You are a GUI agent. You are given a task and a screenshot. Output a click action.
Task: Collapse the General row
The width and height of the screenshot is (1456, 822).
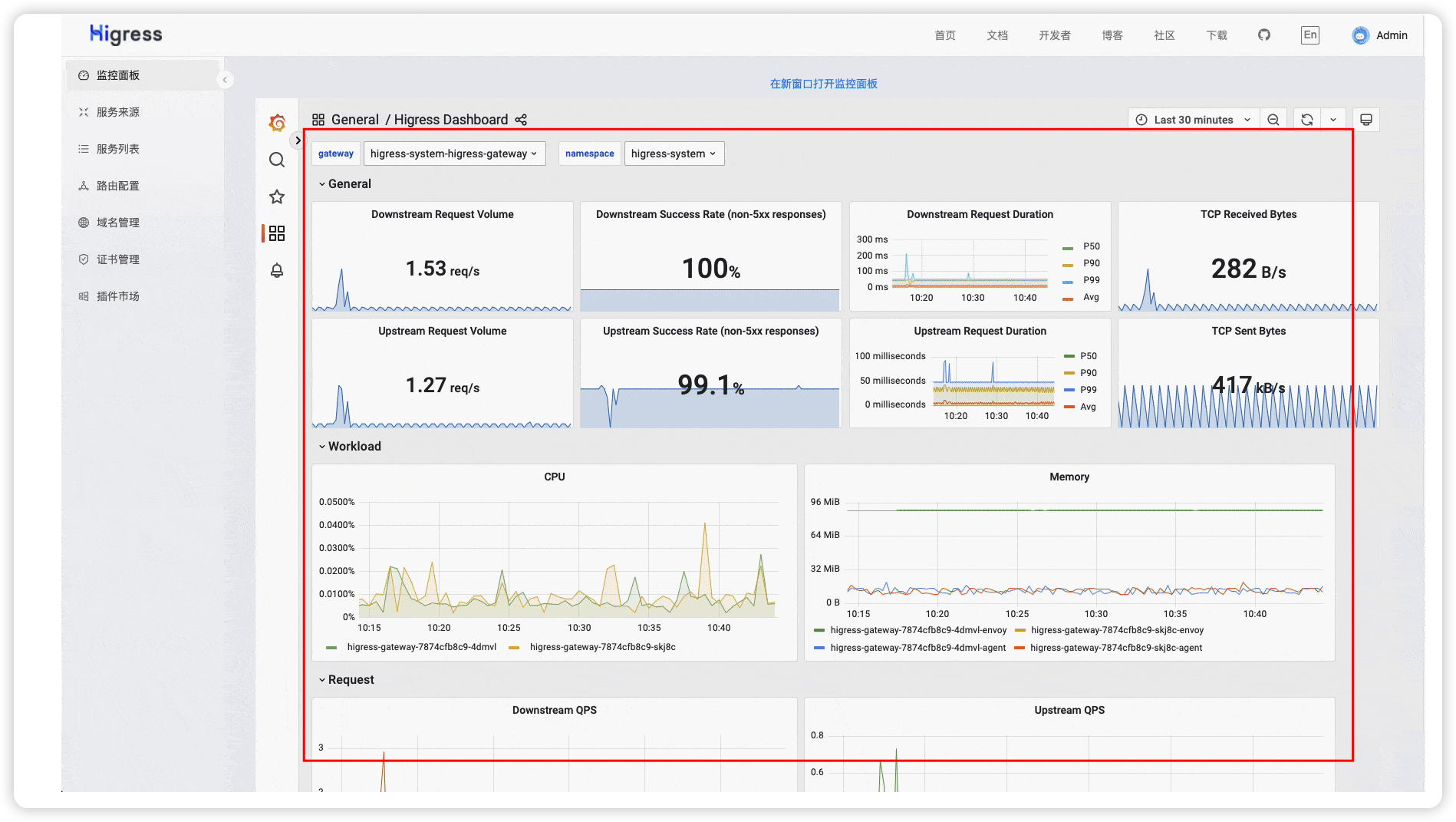(x=344, y=184)
